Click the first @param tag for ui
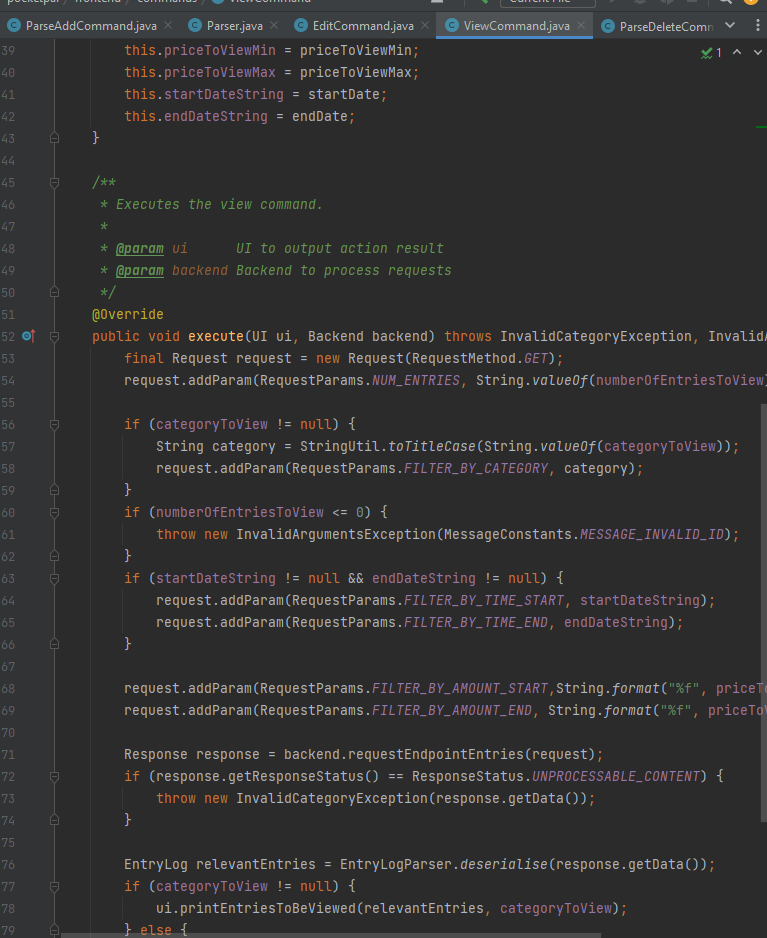The width and height of the screenshot is (767, 938). click(139, 248)
